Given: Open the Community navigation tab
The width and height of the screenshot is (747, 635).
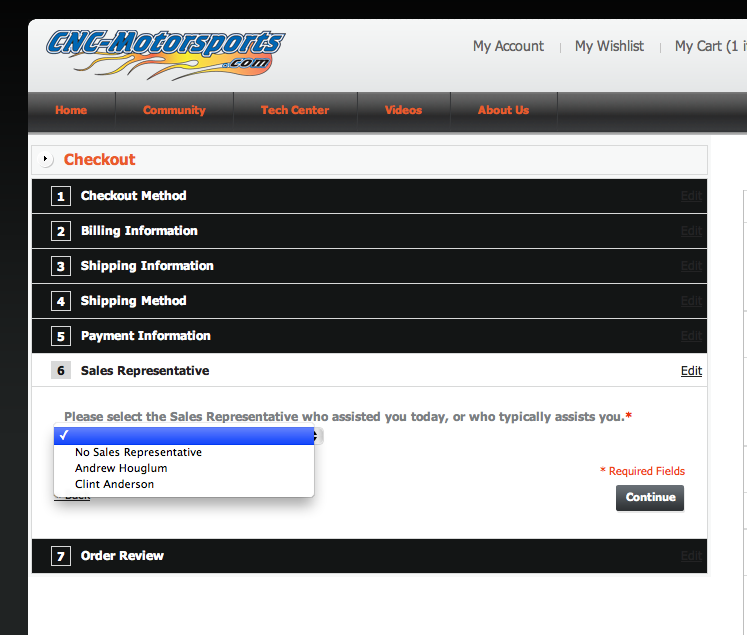Looking at the screenshot, I should click(x=174, y=110).
